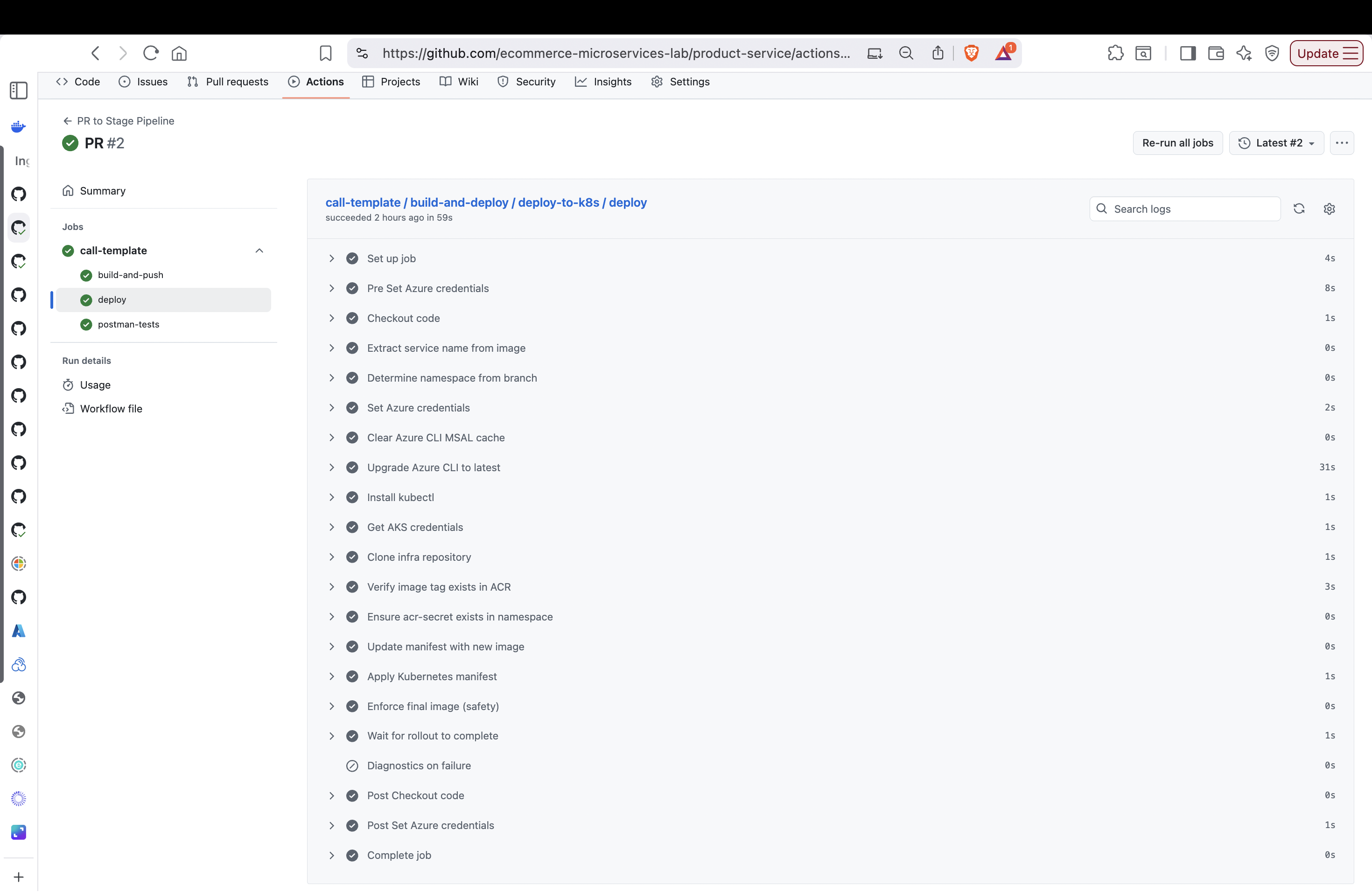Open log settings gear menu
The height and width of the screenshot is (892, 1372).
(x=1330, y=209)
